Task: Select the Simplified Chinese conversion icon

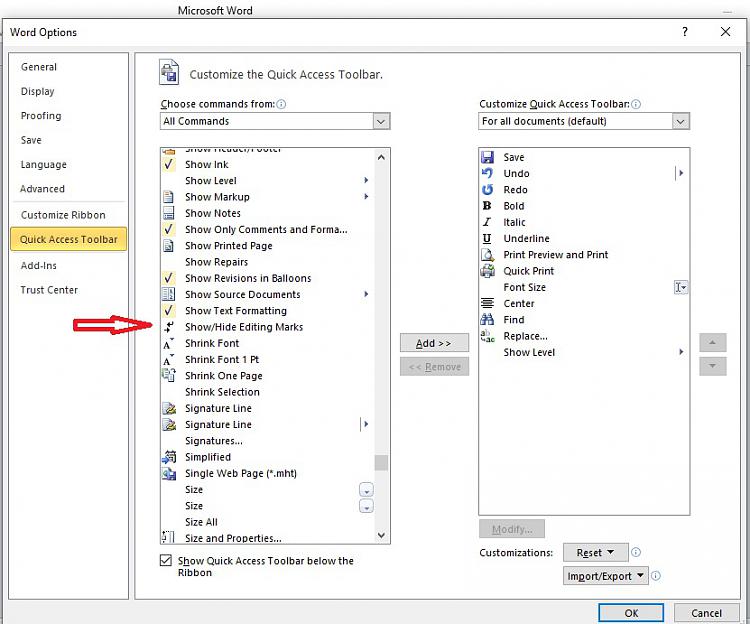Action: (169, 457)
